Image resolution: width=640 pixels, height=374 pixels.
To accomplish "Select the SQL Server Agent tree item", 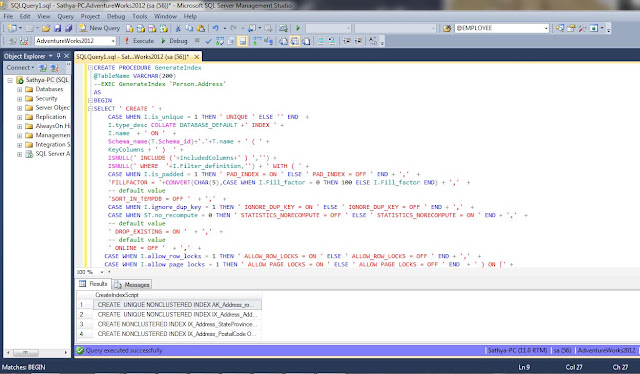I will 52,154.
